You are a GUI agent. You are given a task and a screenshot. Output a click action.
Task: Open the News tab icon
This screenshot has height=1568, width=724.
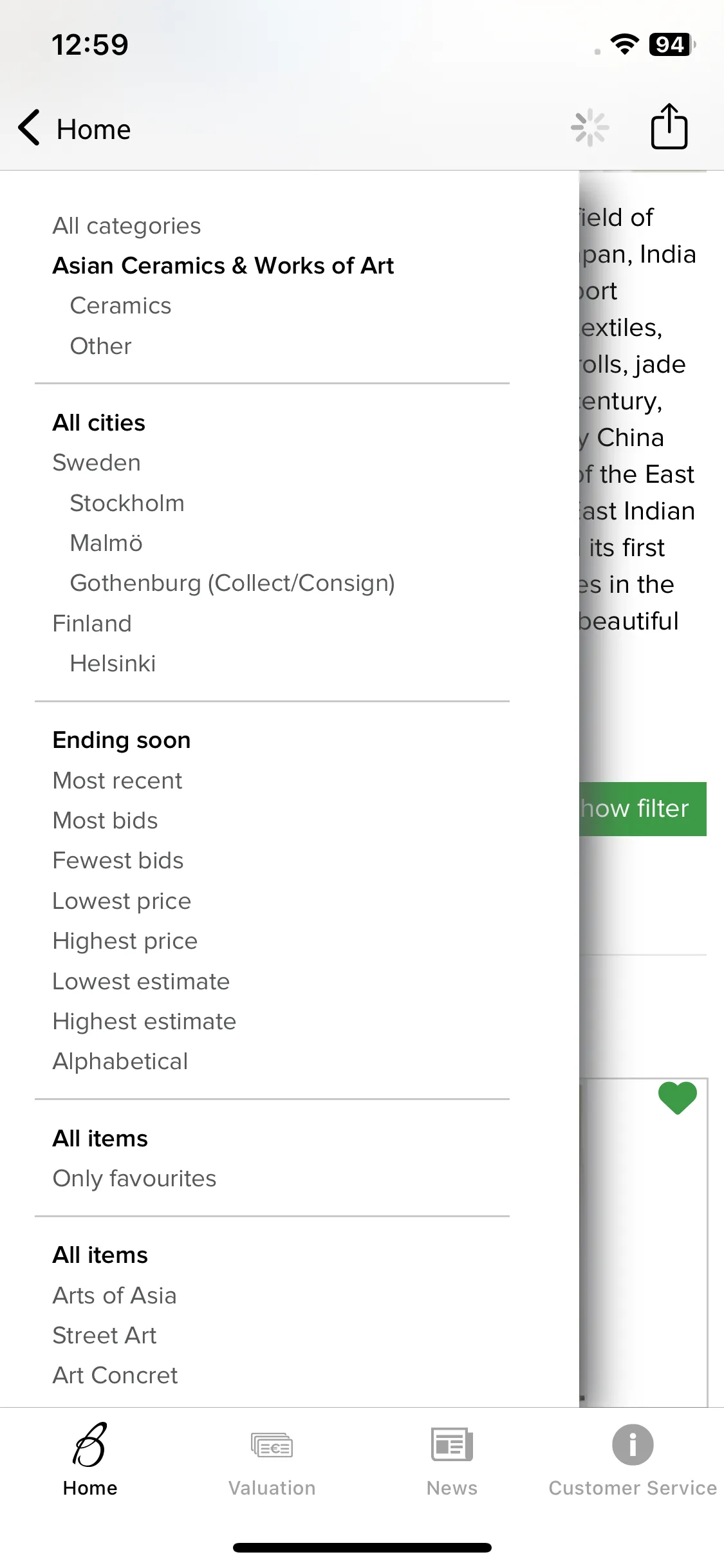click(452, 1445)
